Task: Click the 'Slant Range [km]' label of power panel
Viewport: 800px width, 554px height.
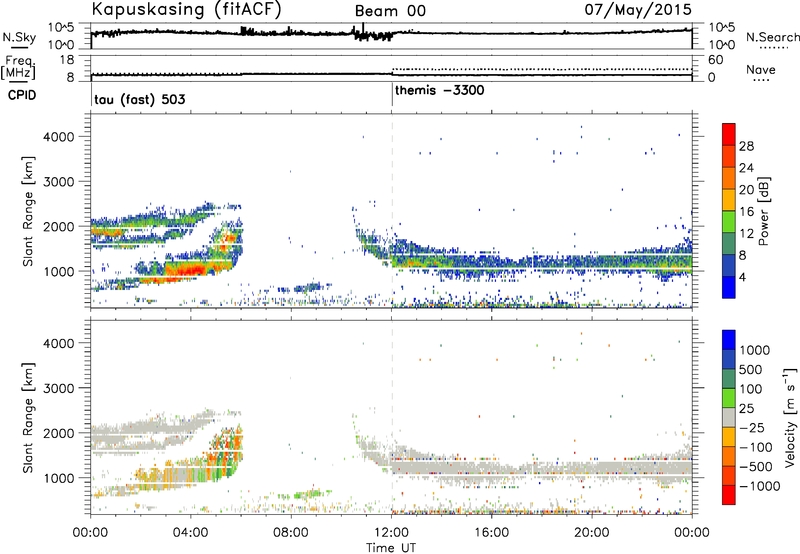Action: pos(28,211)
